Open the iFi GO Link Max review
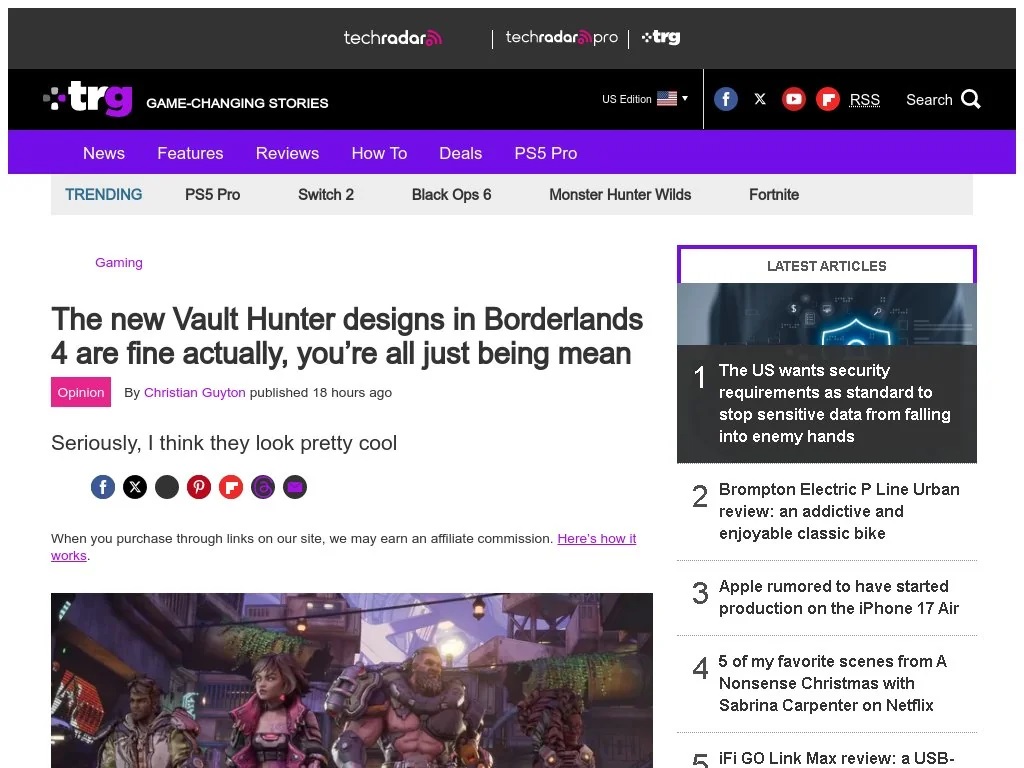The image size is (1024, 768). click(837, 758)
